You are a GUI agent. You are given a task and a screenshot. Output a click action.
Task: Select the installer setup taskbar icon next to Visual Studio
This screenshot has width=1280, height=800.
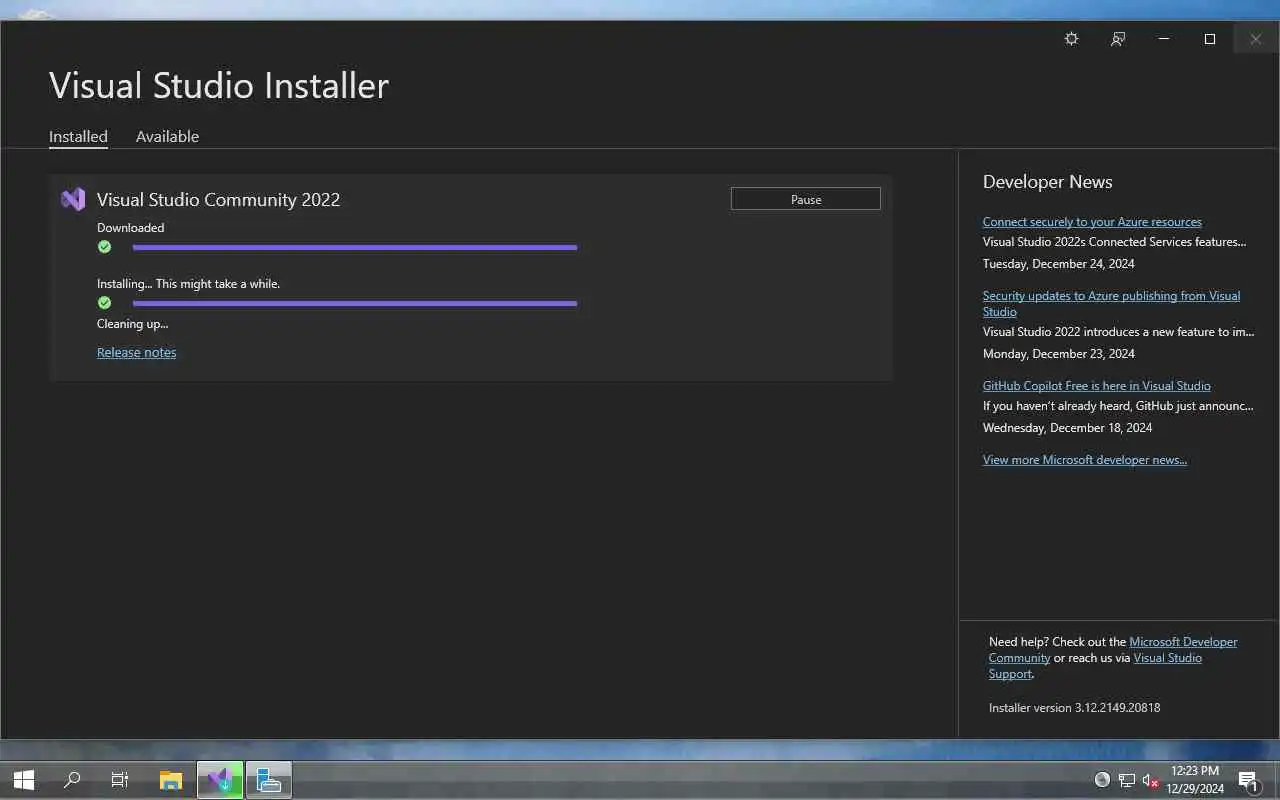point(268,780)
